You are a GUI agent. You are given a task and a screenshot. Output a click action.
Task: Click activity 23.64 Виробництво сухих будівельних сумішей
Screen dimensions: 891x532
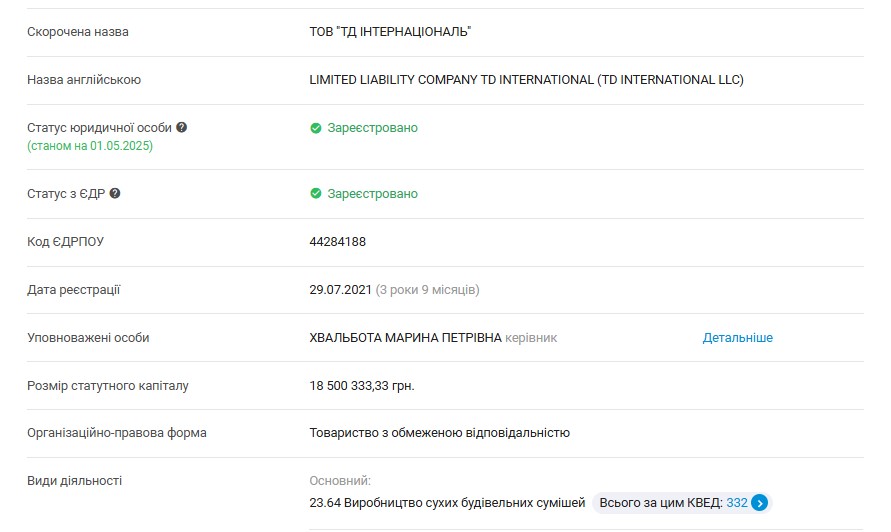pos(447,503)
